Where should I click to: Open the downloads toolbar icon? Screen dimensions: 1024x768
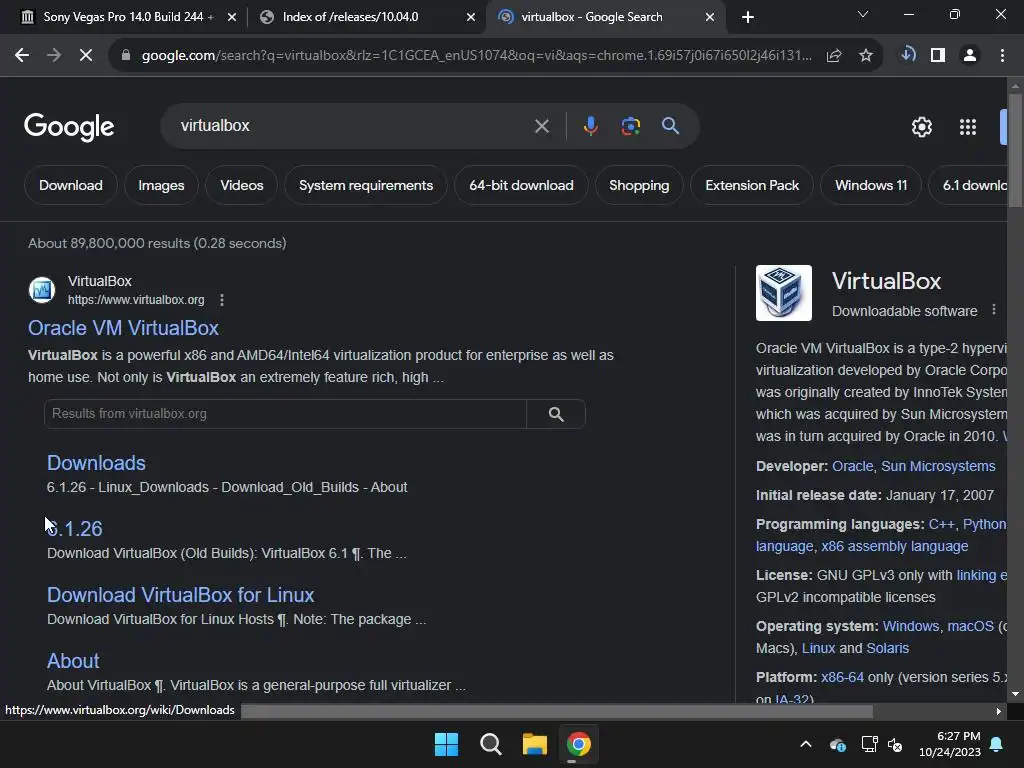click(x=908, y=55)
